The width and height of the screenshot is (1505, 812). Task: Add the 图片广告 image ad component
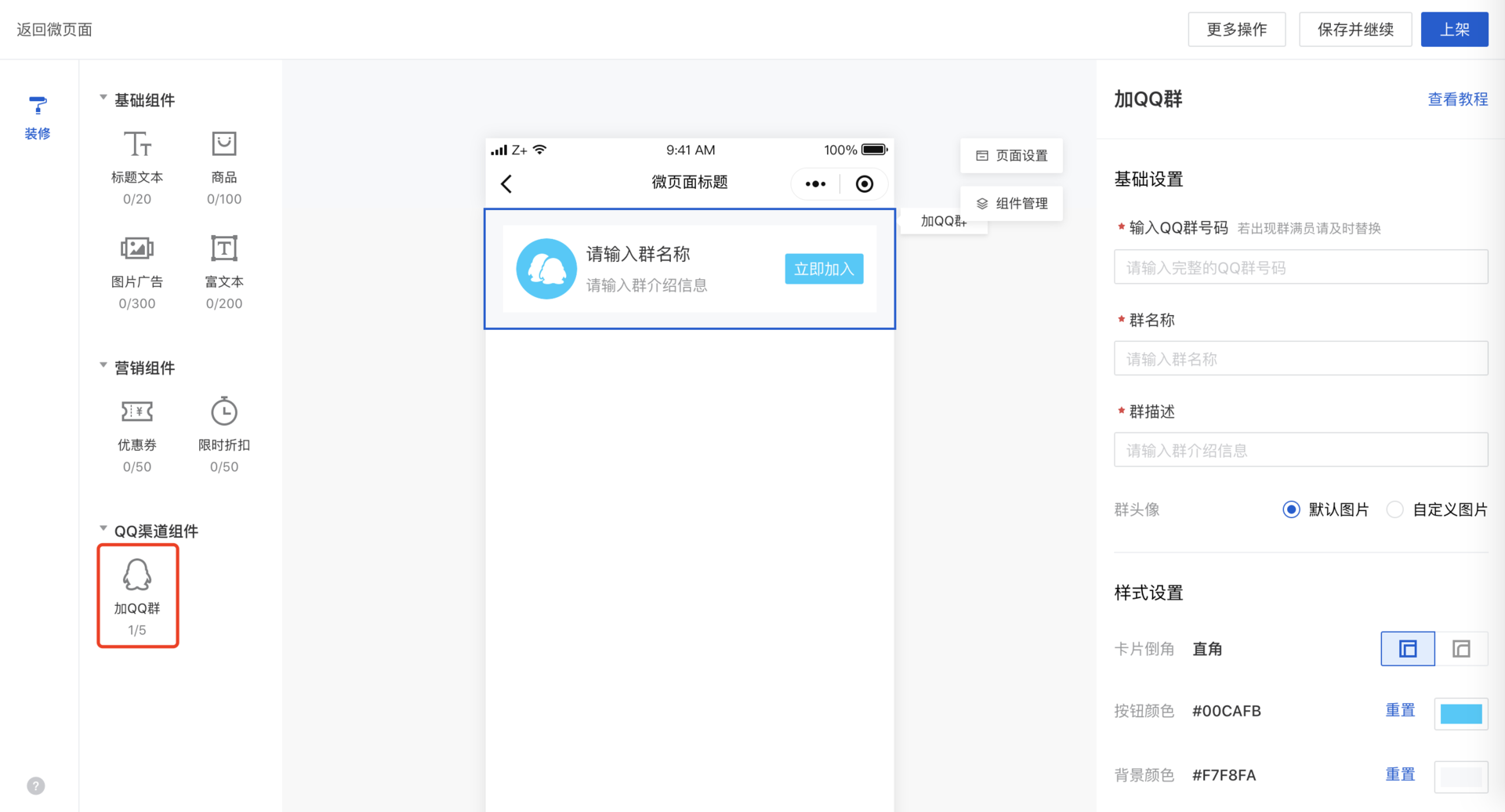tap(137, 271)
